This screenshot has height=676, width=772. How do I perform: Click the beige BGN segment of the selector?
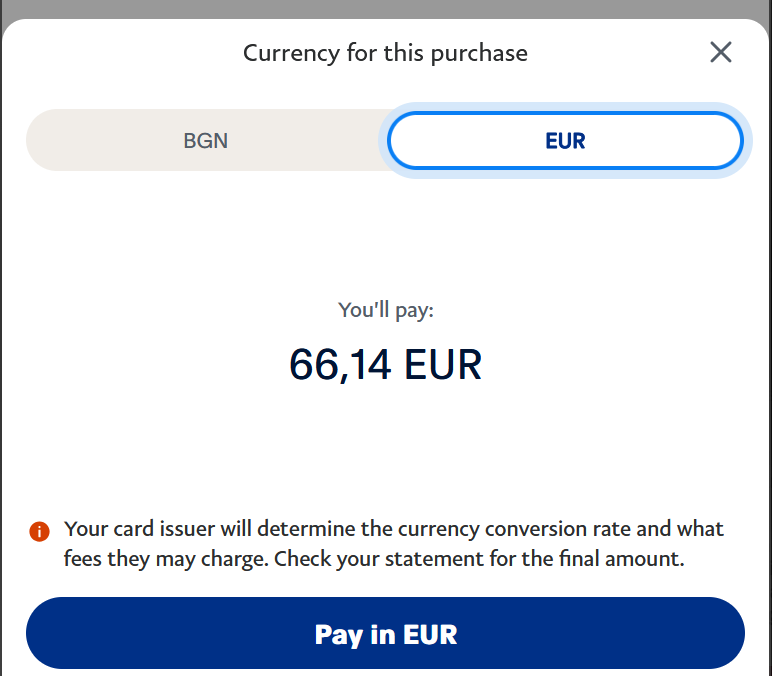click(x=206, y=141)
